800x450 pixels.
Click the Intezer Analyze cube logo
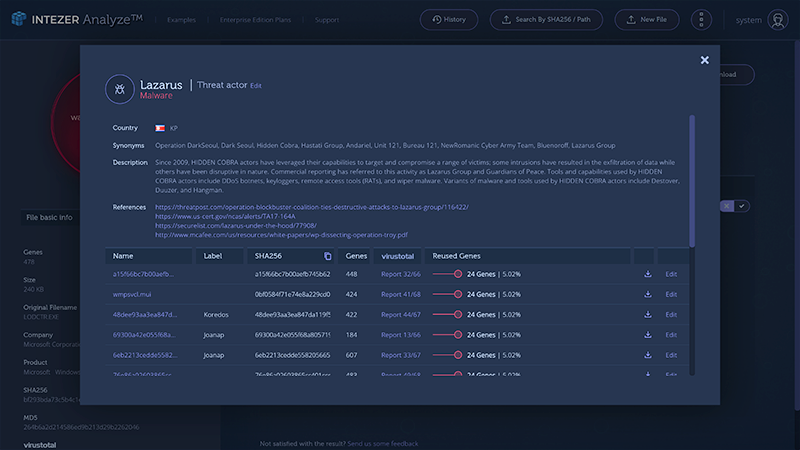point(19,19)
